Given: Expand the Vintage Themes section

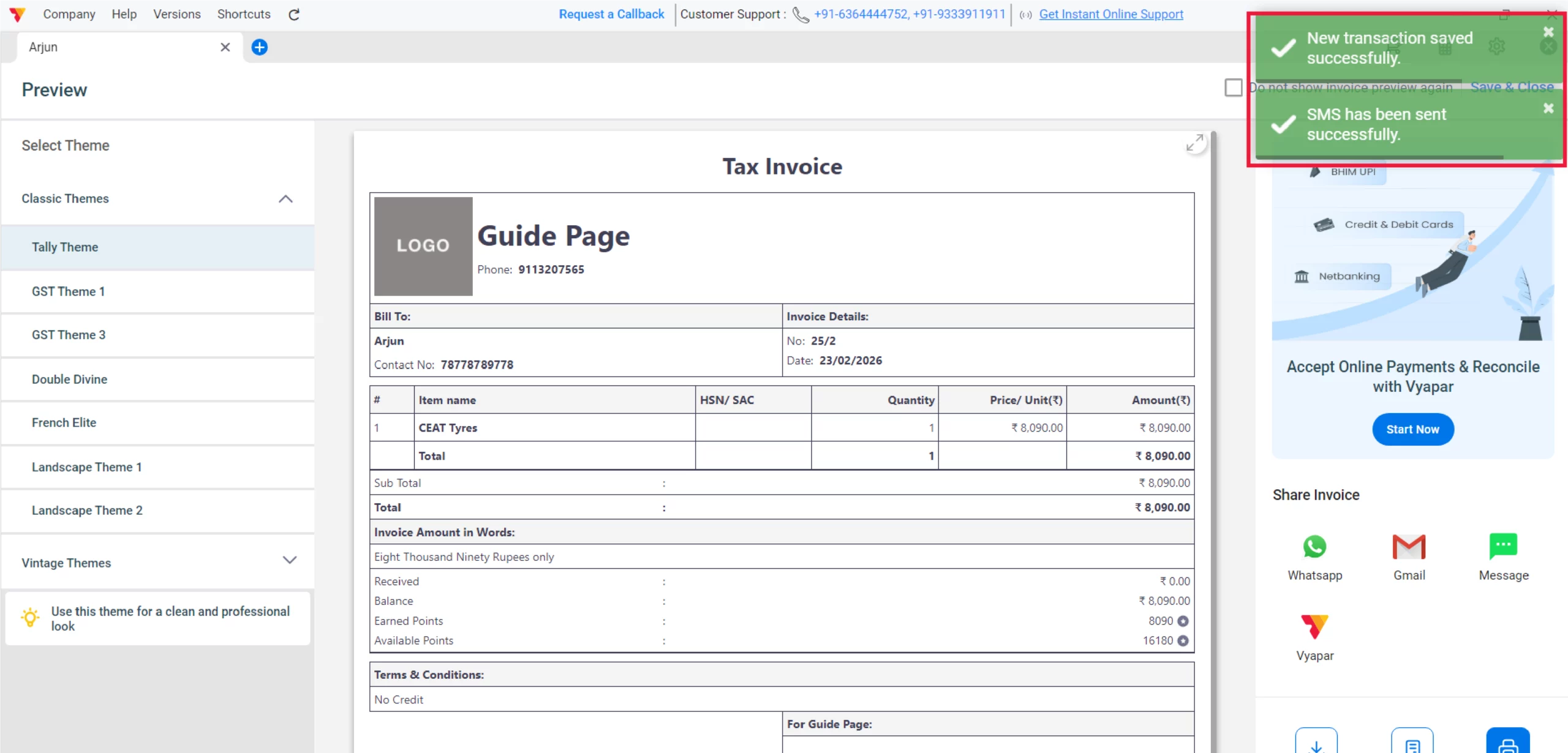Looking at the screenshot, I should pos(289,560).
